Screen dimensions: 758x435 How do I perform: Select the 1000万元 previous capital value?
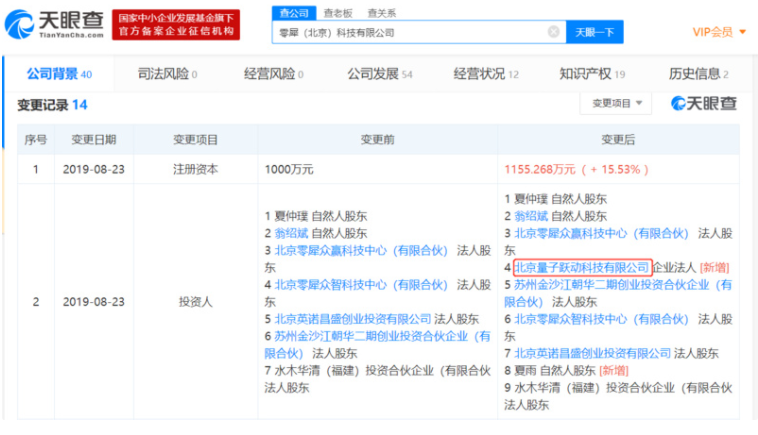point(289,169)
